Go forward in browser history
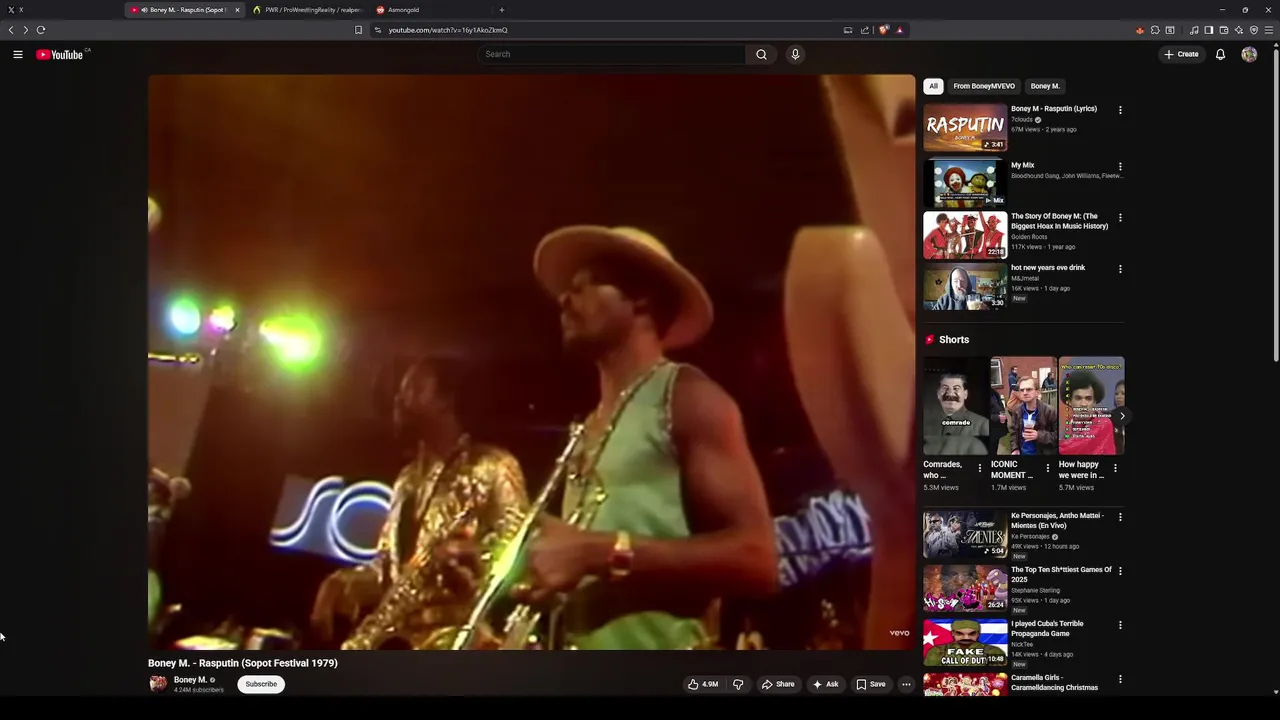The height and width of the screenshot is (720, 1280). [x=26, y=30]
